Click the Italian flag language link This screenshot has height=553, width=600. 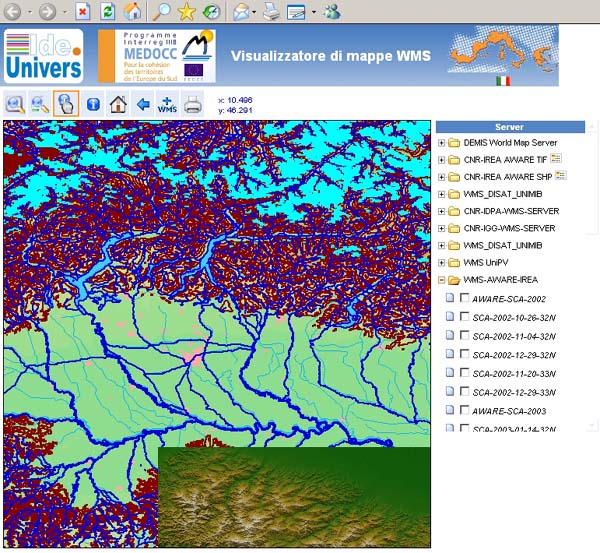click(503, 80)
